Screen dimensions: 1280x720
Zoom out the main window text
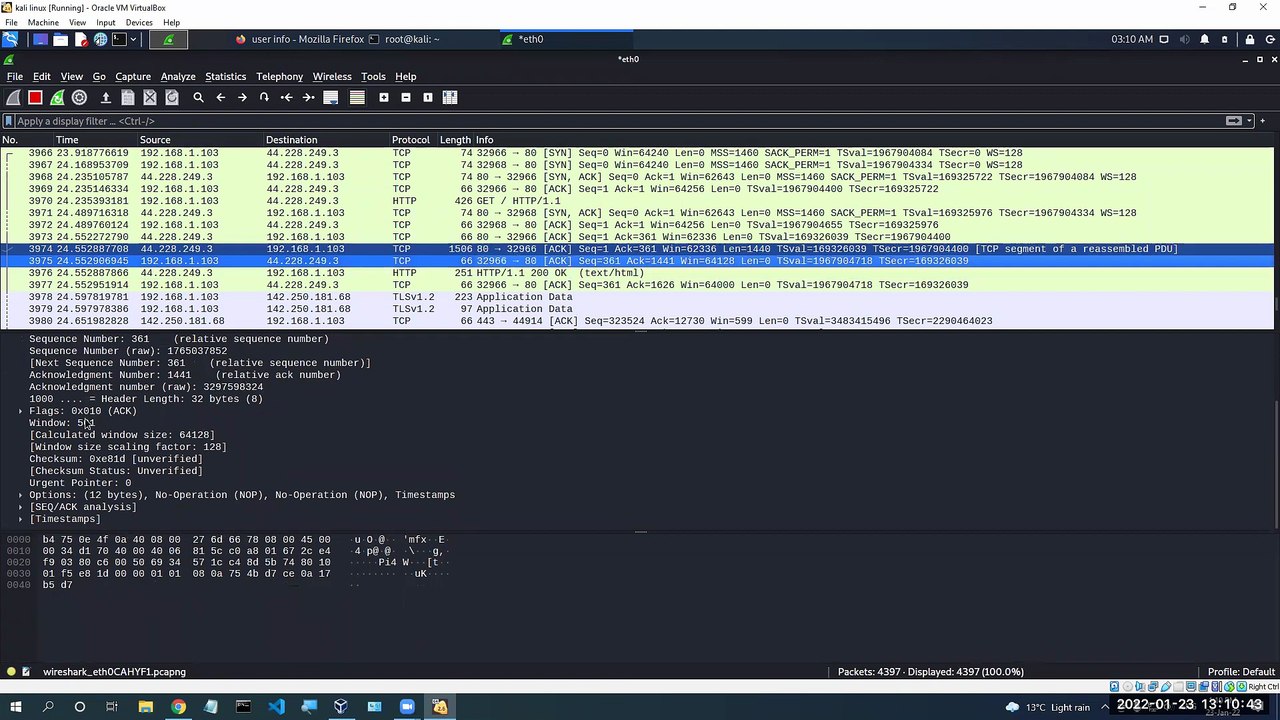click(405, 97)
